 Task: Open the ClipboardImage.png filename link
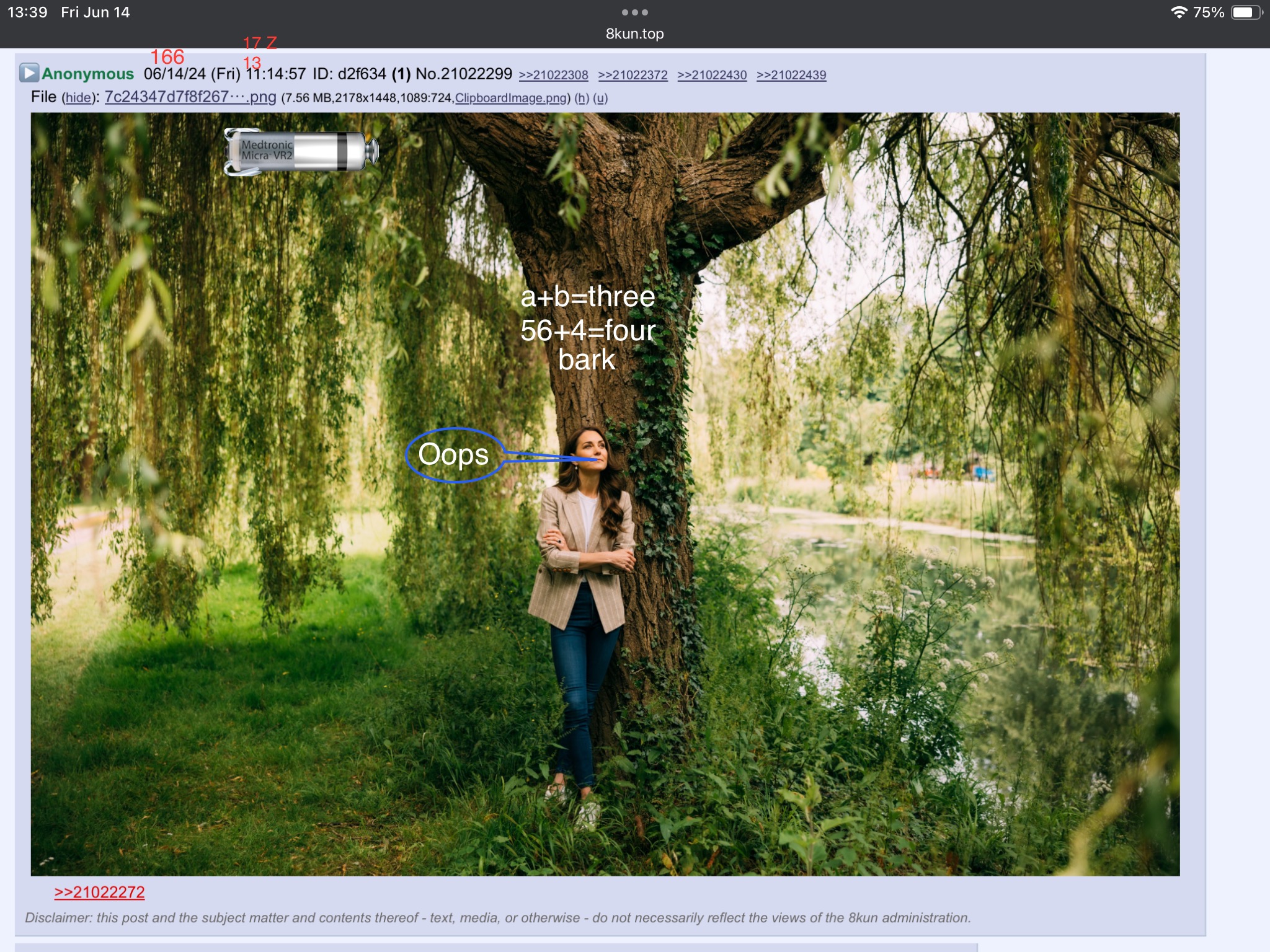tap(510, 98)
